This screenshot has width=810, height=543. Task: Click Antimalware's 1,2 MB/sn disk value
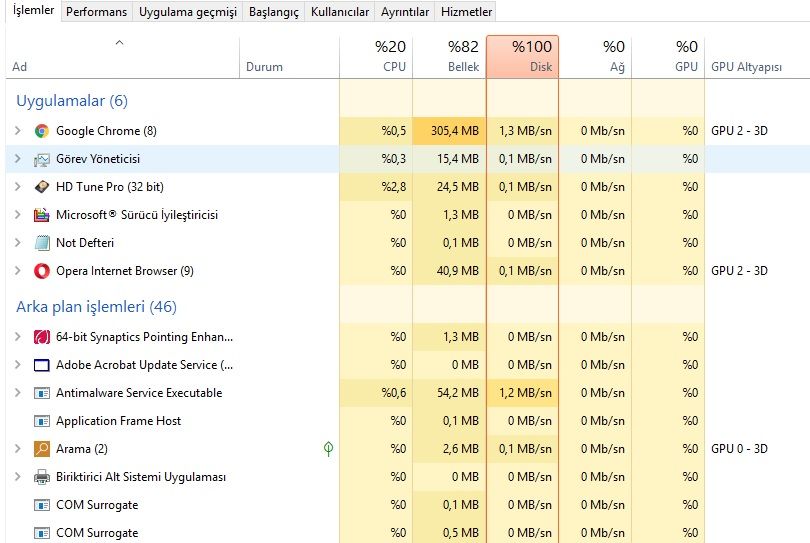(x=525, y=393)
